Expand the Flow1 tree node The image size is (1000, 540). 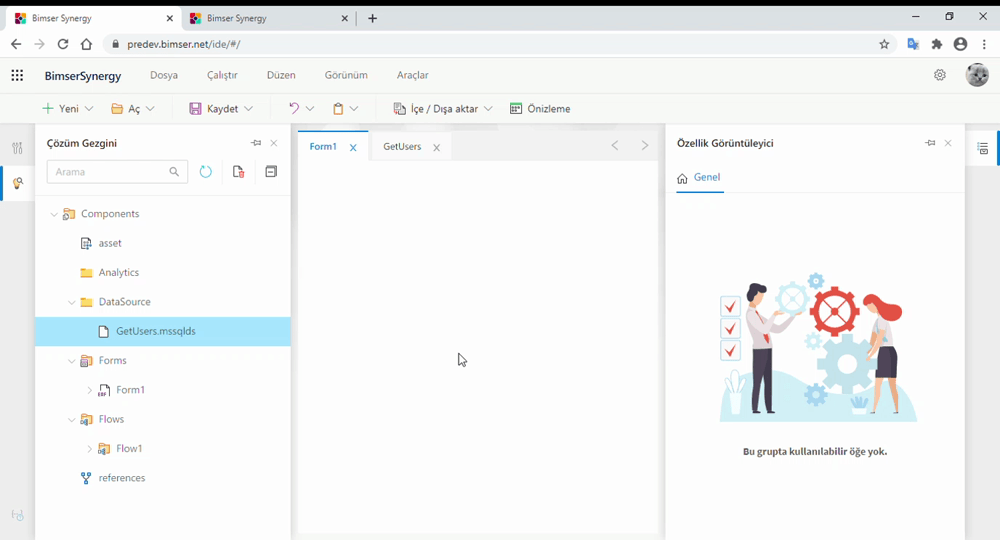click(89, 449)
